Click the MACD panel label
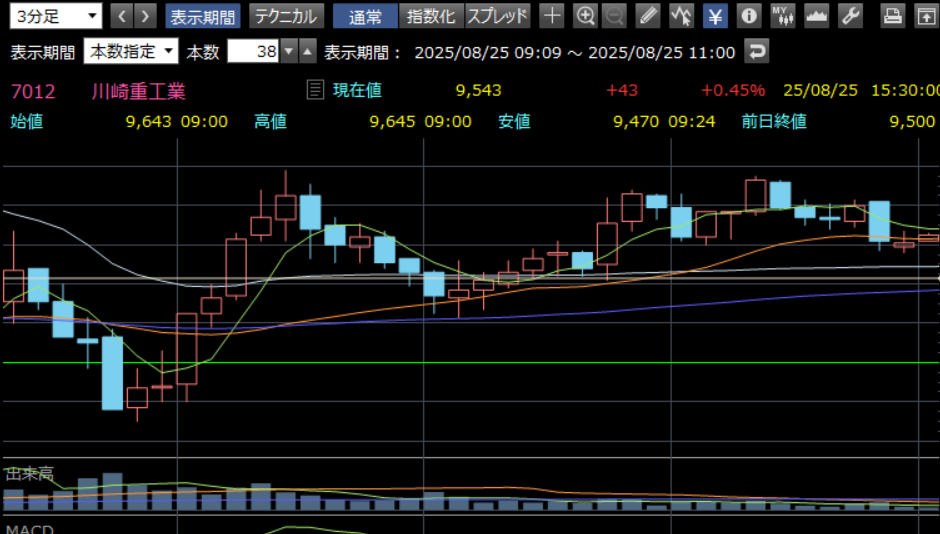The image size is (940, 534). (x=29, y=530)
